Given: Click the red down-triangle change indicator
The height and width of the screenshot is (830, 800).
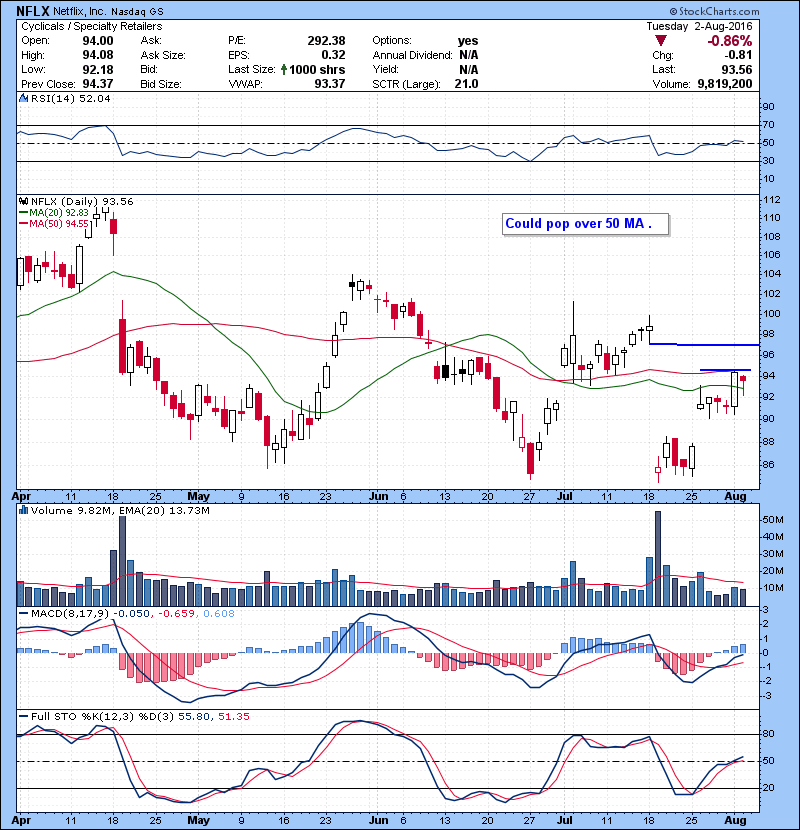Looking at the screenshot, I should (x=660, y=40).
